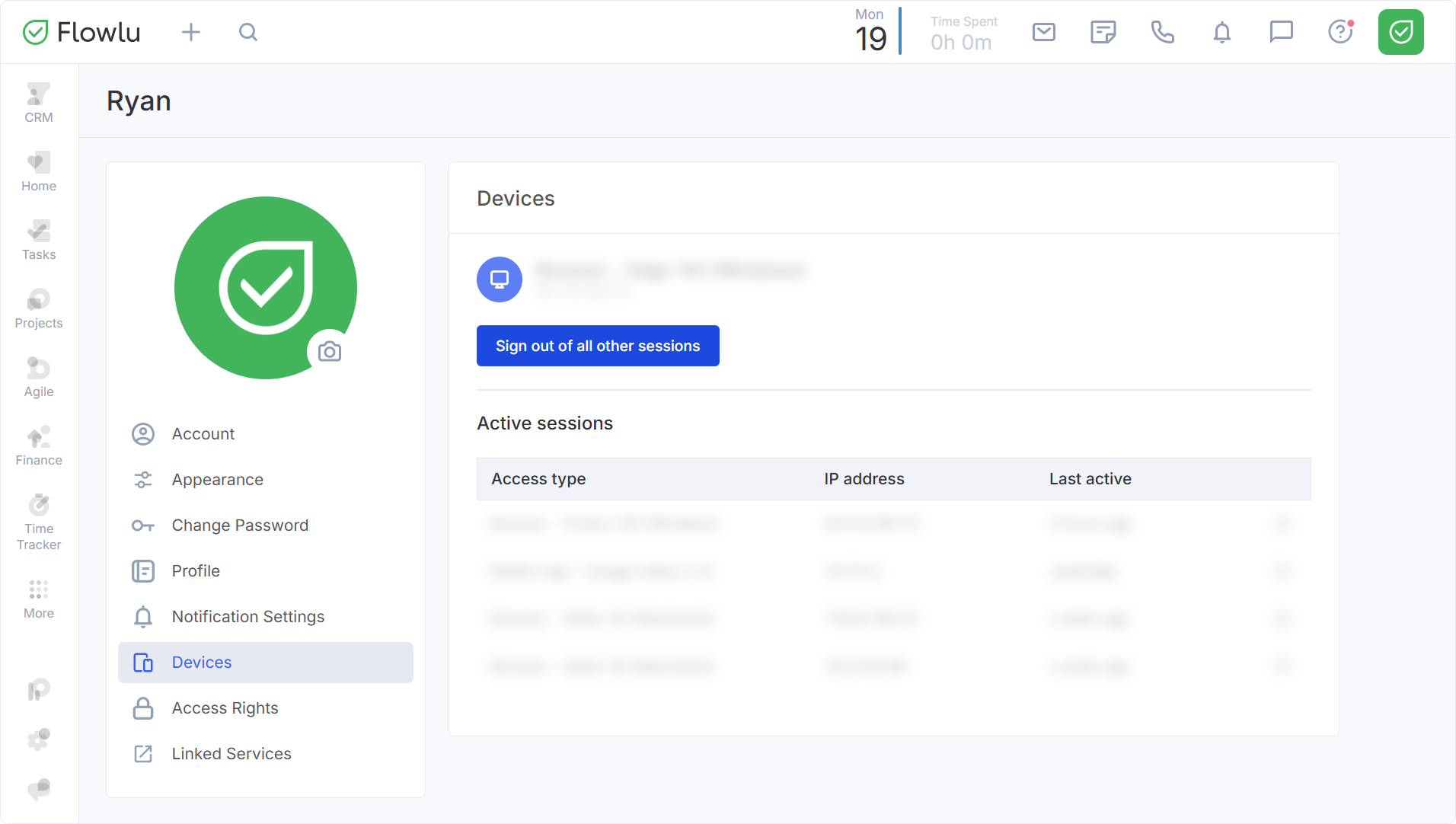Go to Time Tracker module
Image resolution: width=1456 pixels, height=824 pixels.
(x=39, y=522)
